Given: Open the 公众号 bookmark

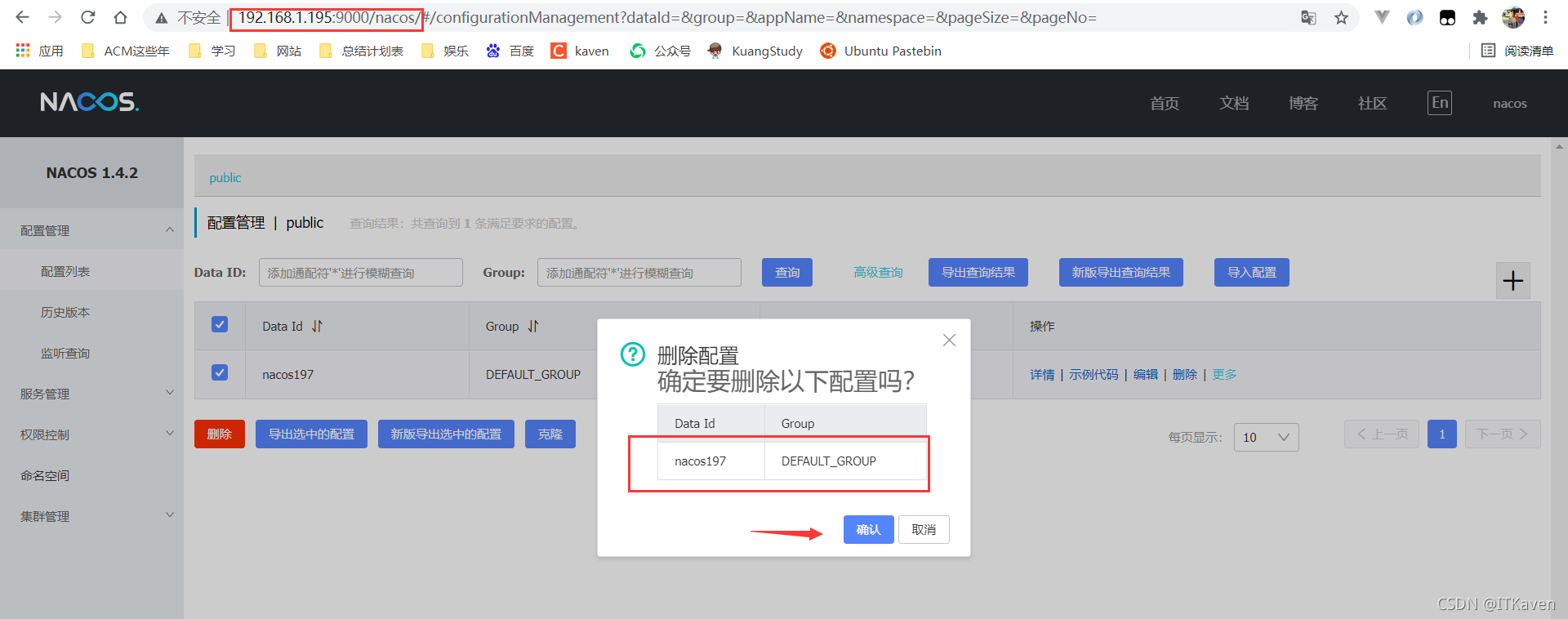Looking at the screenshot, I should (660, 51).
